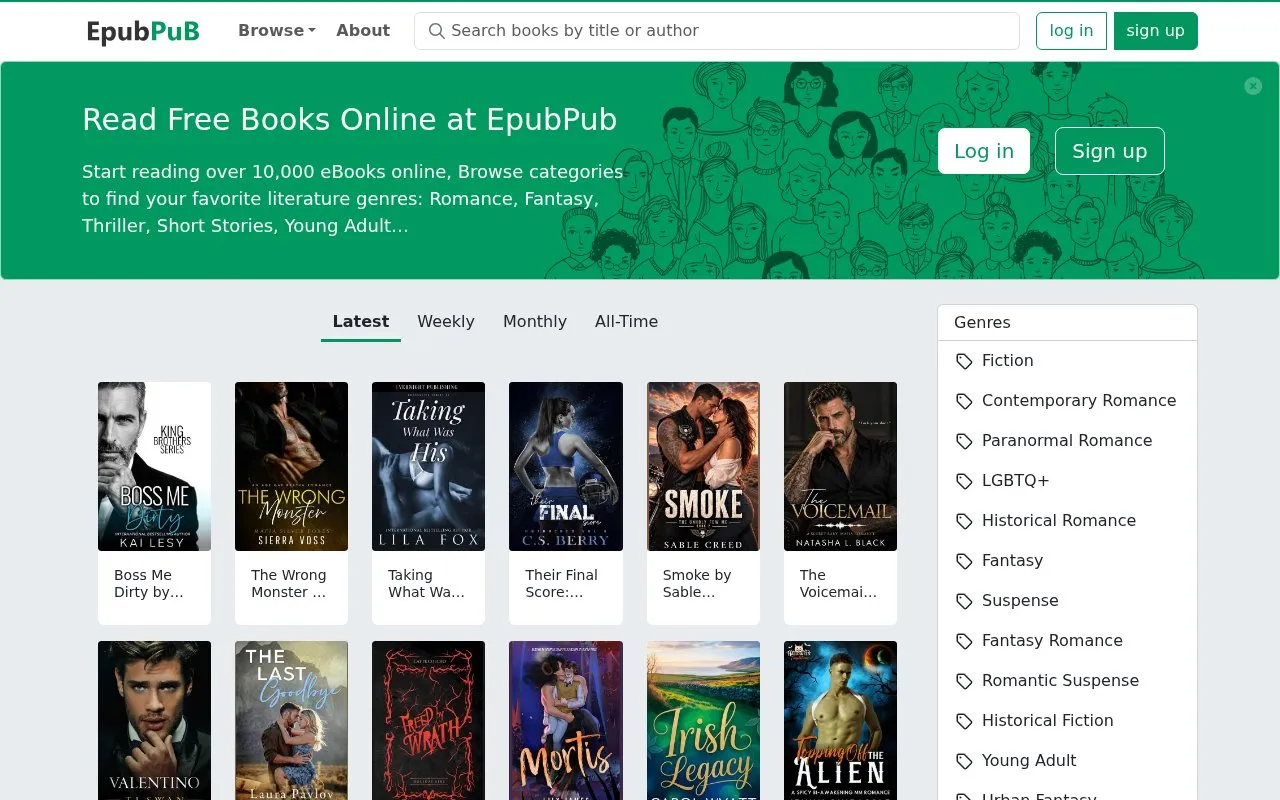Click tag icon beside Fantasy Romance
1280x800 pixels.
coord(964,641)
